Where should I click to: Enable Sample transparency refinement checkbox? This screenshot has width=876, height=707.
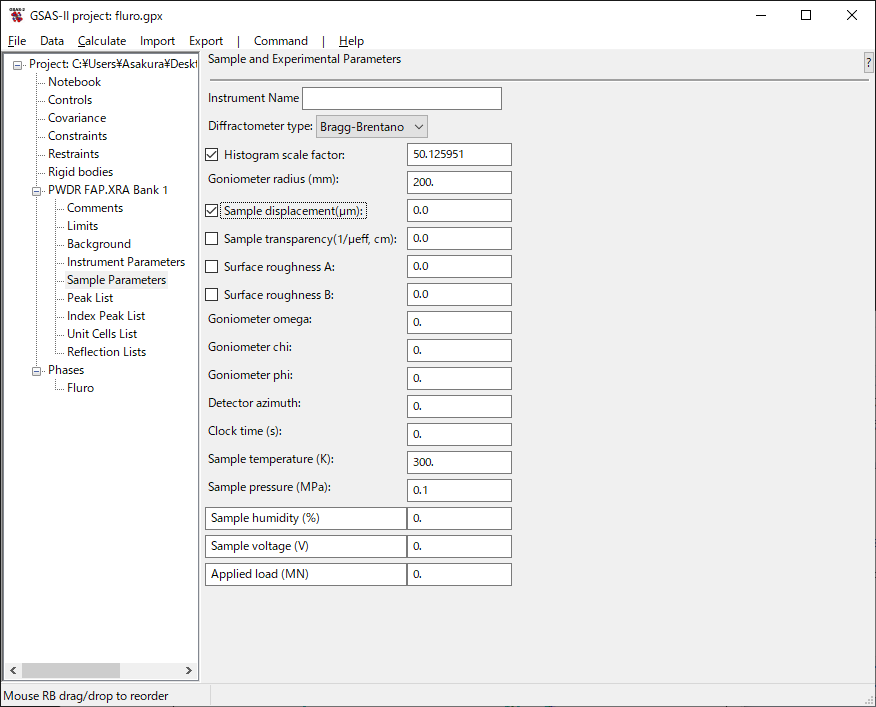[x=211, y=239]
